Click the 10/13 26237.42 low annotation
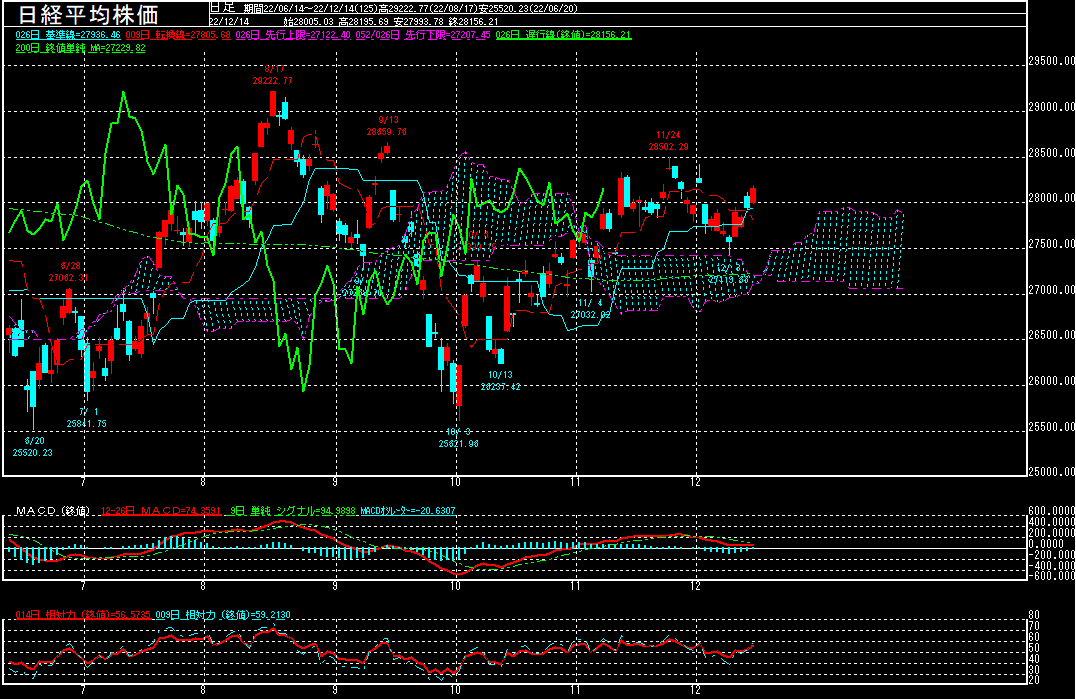1076x699 pixels. click(500, 381)
